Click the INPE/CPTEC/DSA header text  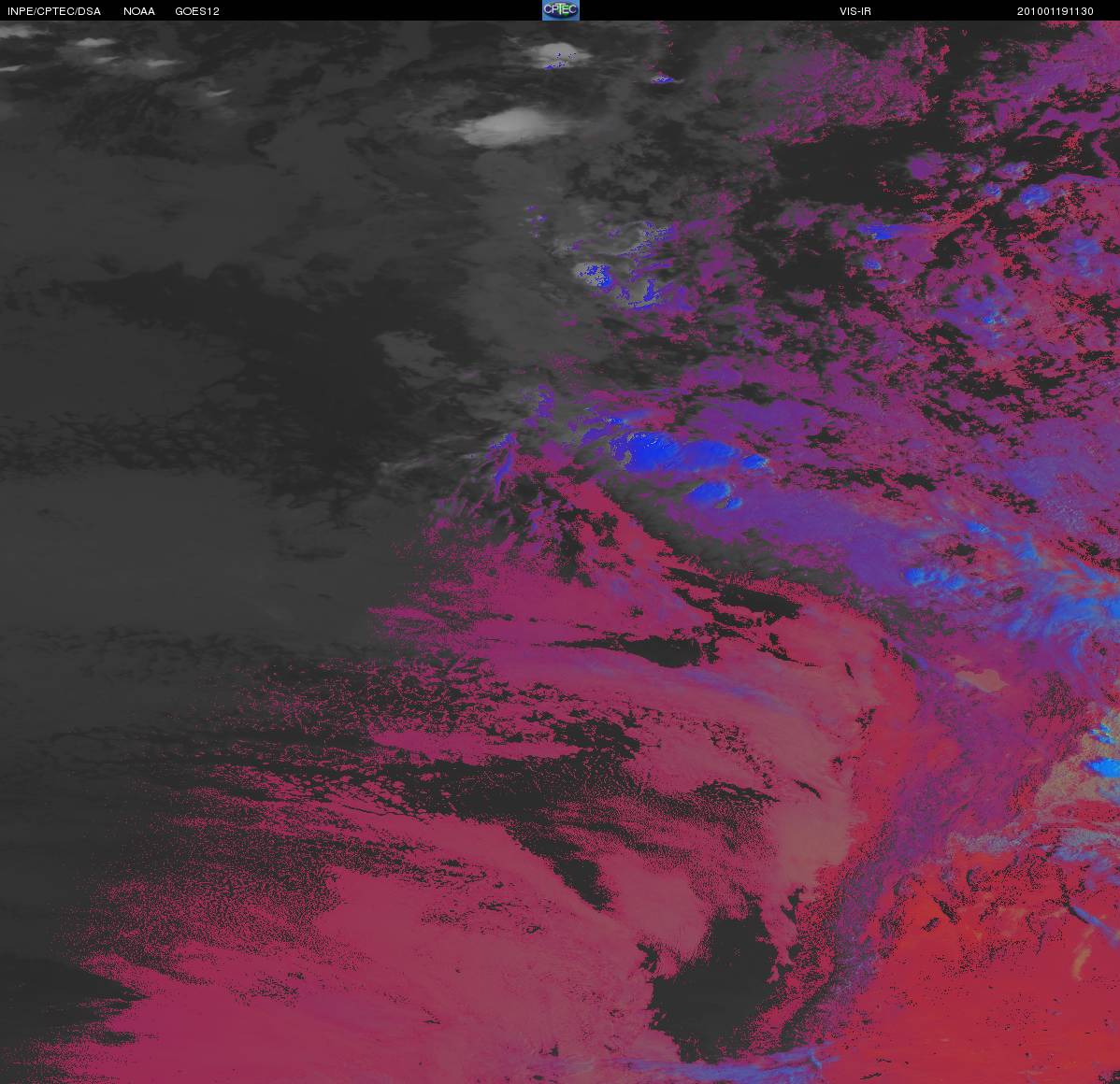coord(53,11)
